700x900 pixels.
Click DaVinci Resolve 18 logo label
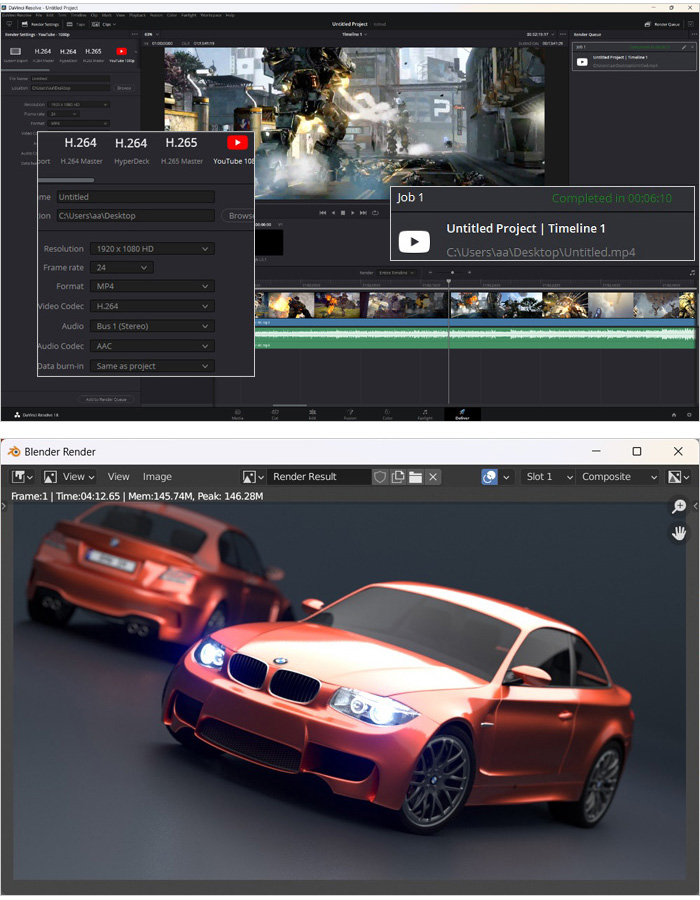[36, 414]
